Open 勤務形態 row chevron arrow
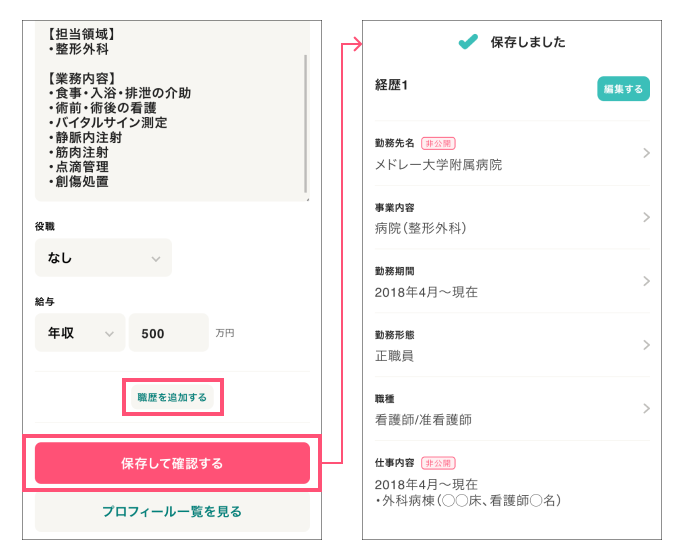 (647, 345)
